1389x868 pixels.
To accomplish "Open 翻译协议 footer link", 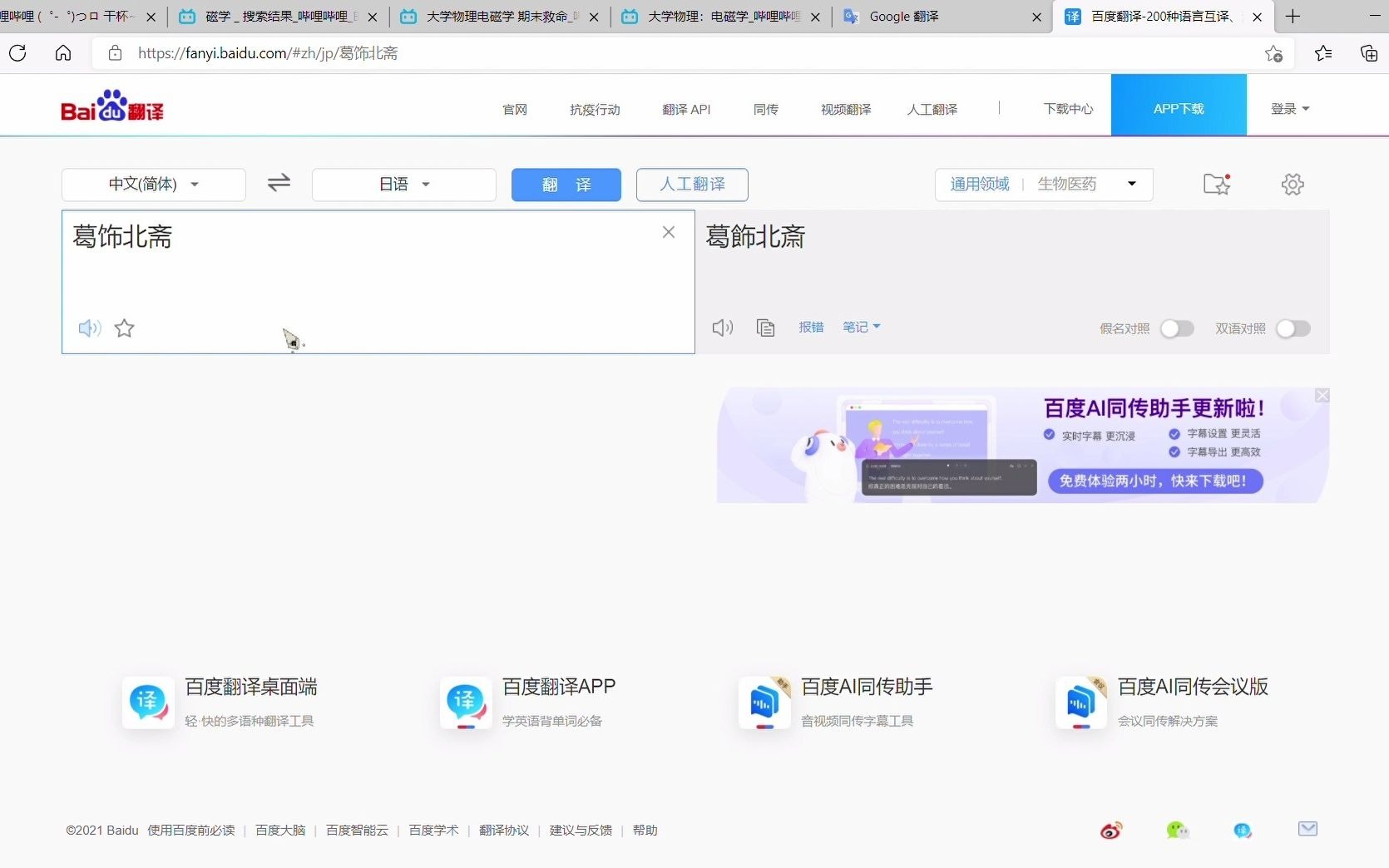I will [504, 830].
